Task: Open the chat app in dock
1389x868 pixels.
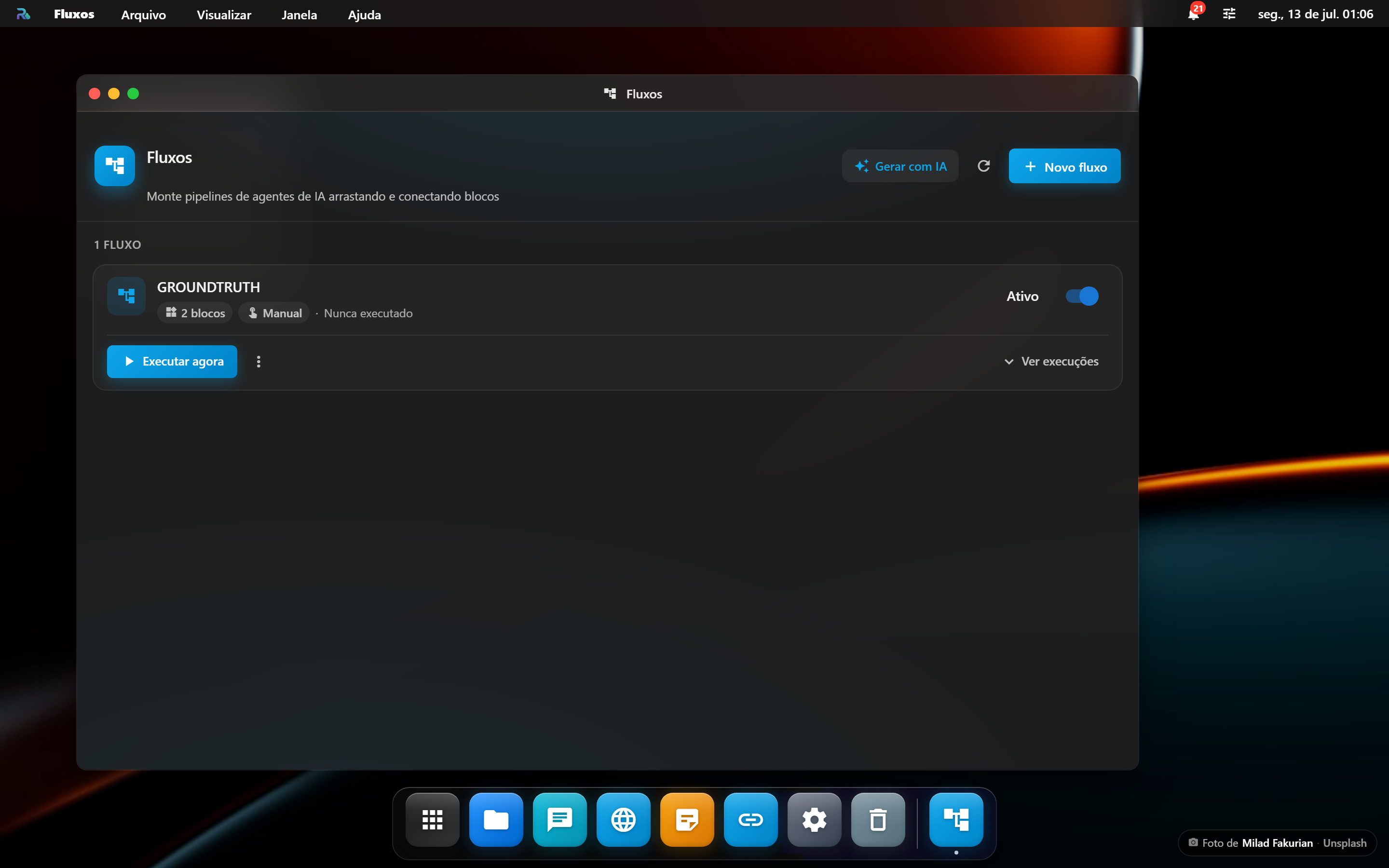Action: click(559, 820)
